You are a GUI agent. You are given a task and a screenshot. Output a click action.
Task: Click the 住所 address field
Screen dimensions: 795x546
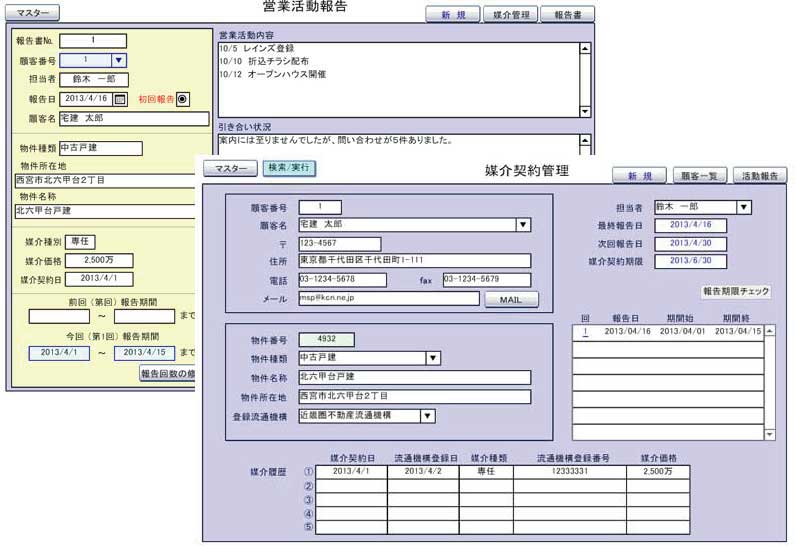415,261
